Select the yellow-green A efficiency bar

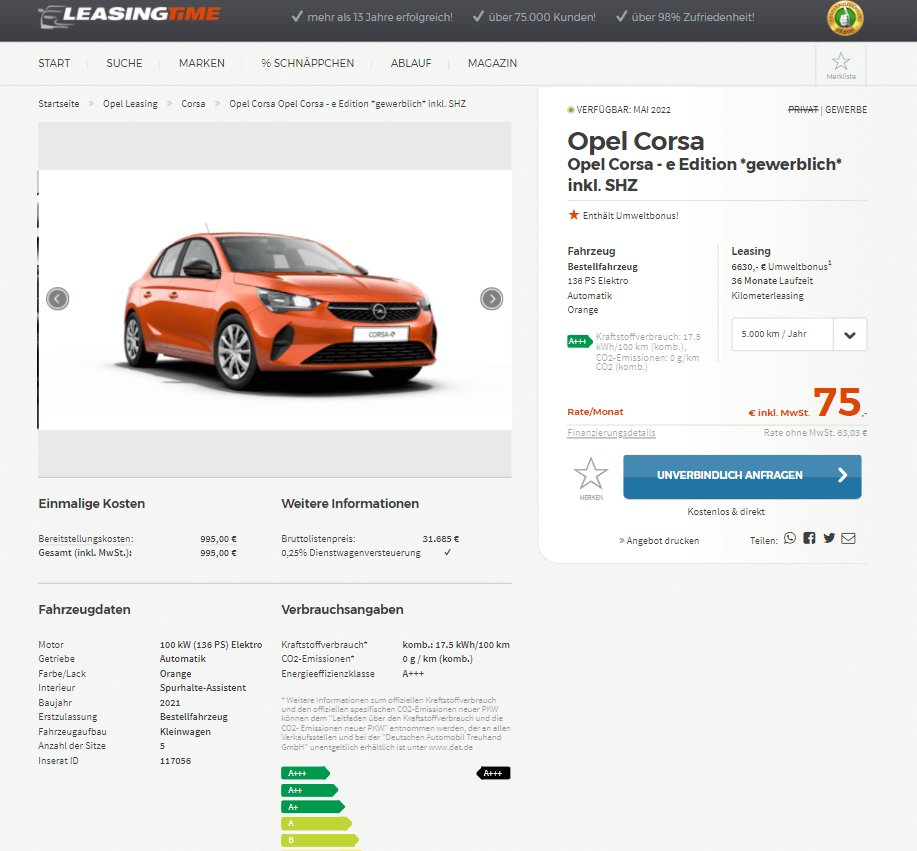click(x=316, y=824)
